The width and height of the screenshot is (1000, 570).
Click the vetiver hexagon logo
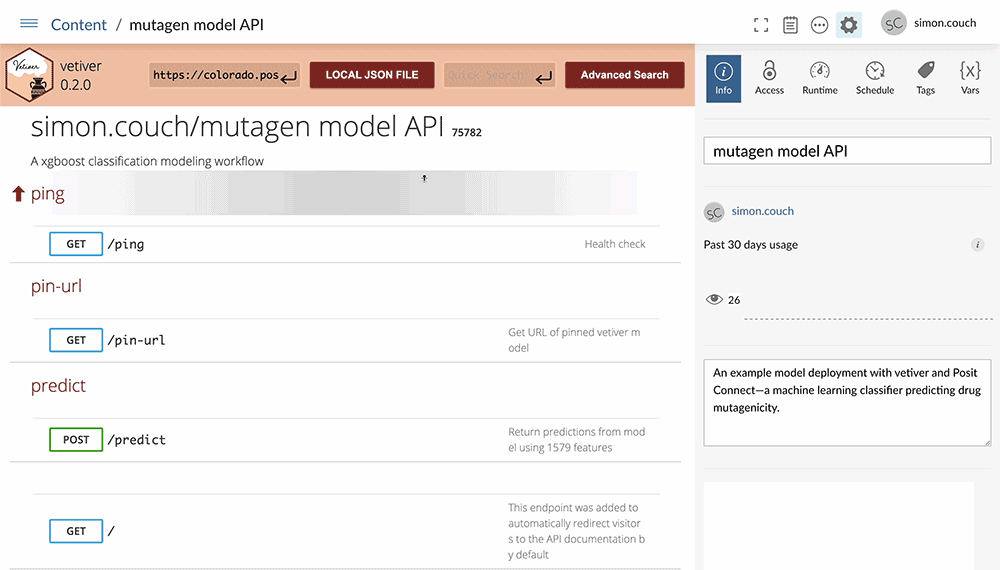tap(27, 77)
